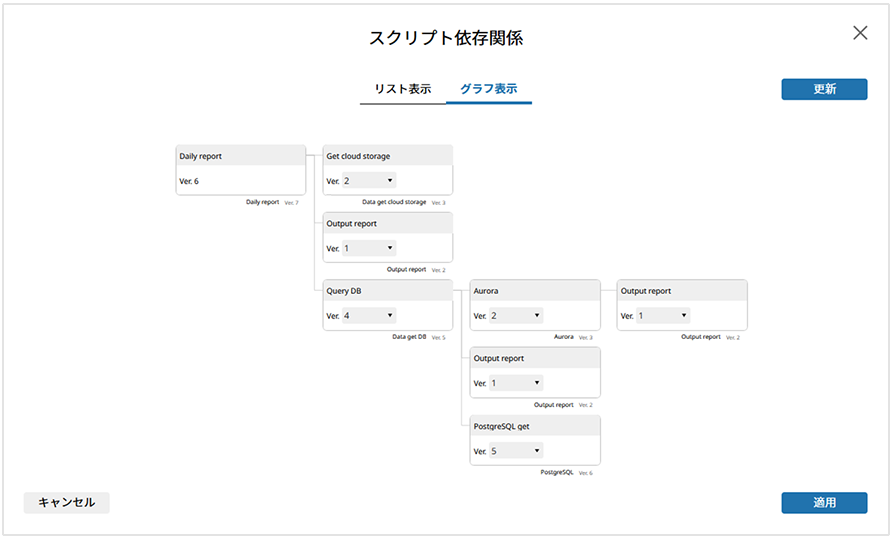Select the グラフ表示 tab
892x540 pixels.
(488, 89)
